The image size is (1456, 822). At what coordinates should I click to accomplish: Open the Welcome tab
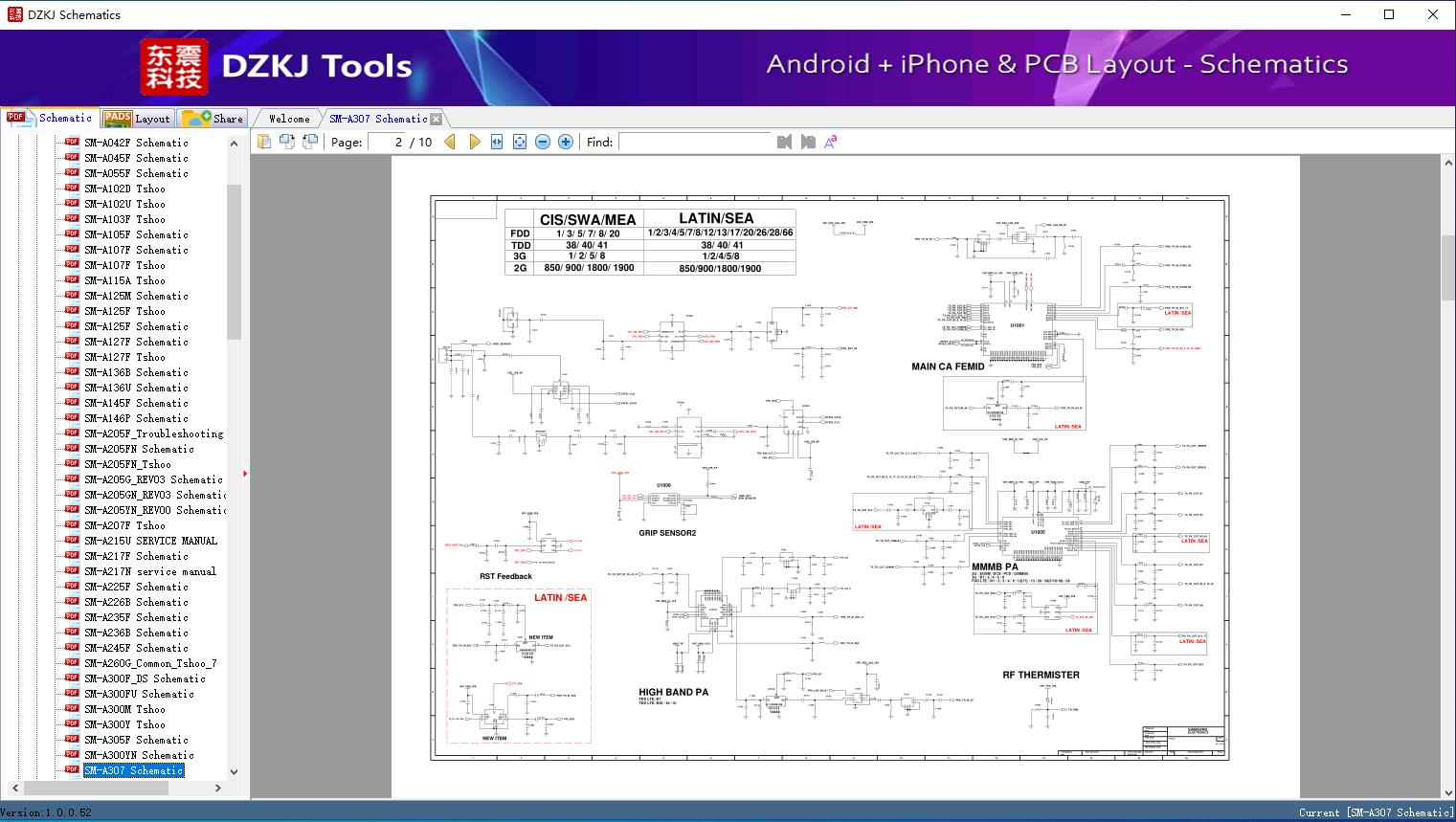(289, 119)
